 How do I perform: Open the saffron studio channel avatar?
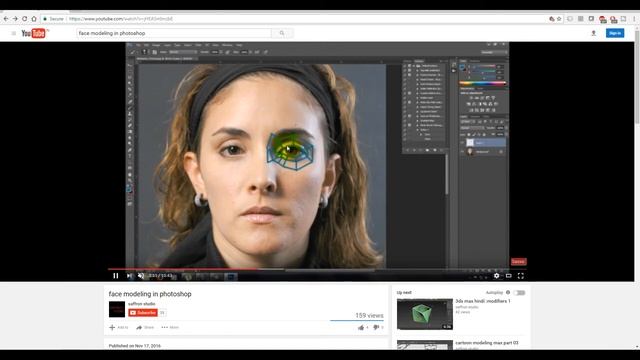[x=117, y=309]
